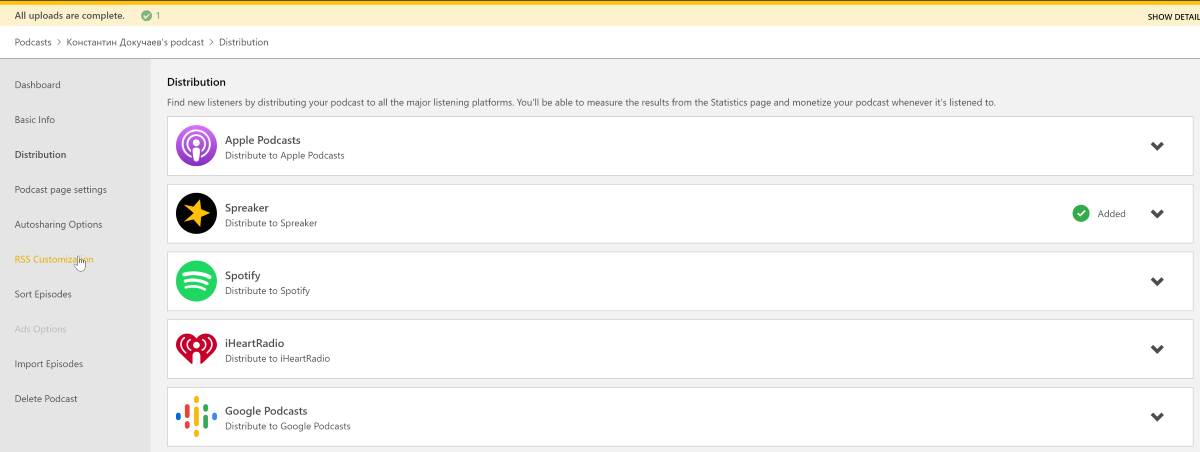The image size is (1200, 452).
Task: Open Dashboard in the sidebar
Action: 38,85
